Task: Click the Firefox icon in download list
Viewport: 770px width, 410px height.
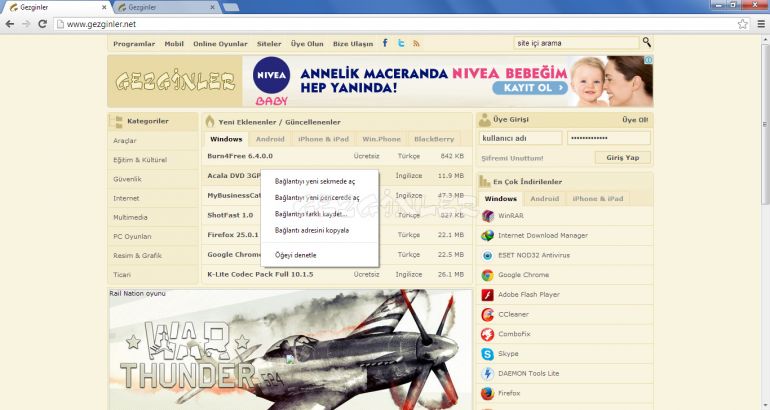Action: click(488, 393)
